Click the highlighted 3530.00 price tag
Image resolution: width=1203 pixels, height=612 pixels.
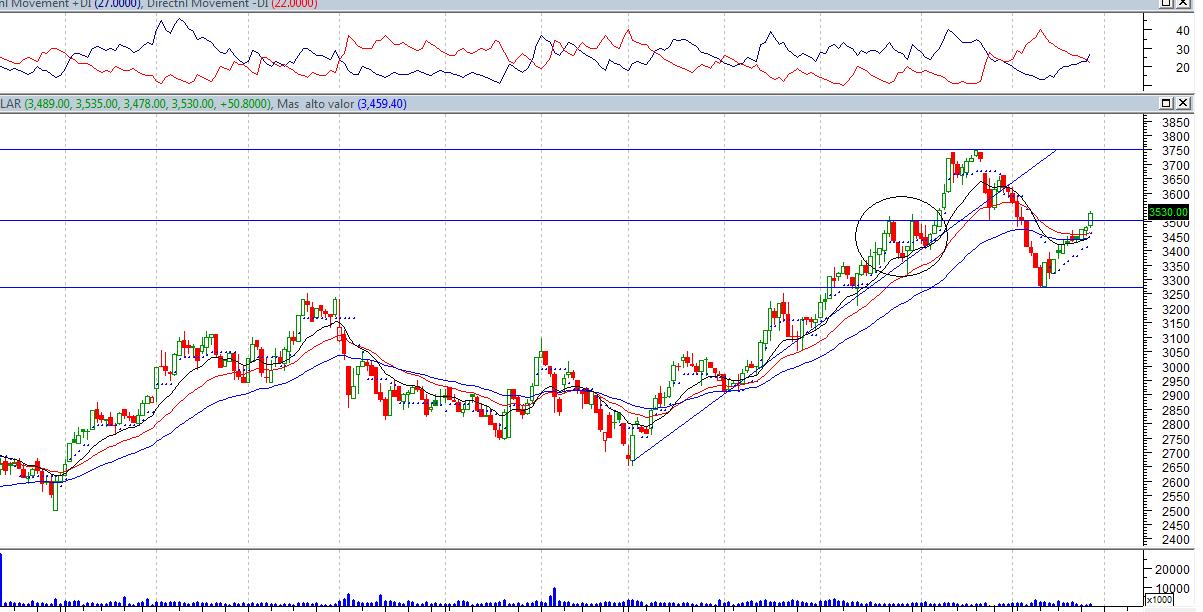(x=1168, y=212)
